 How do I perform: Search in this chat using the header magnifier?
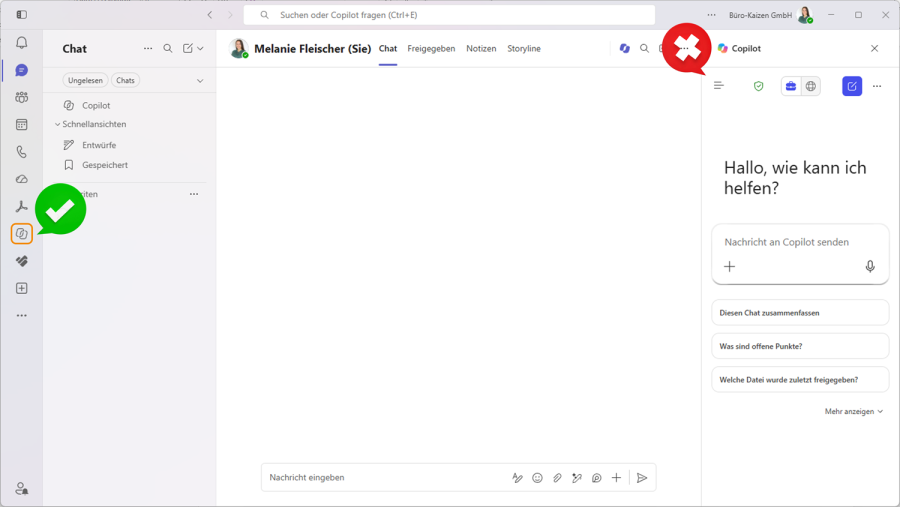pos(645,49)
